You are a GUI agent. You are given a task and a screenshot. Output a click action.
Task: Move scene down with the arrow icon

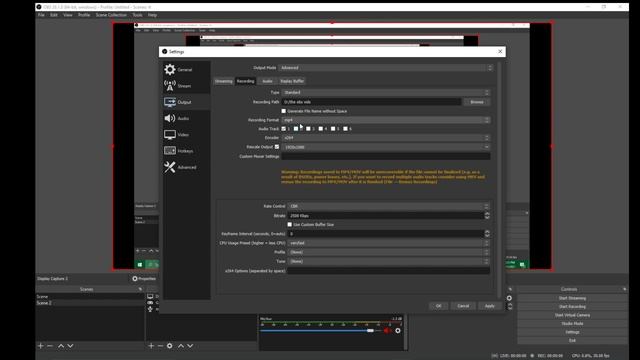tap(70, 346)
